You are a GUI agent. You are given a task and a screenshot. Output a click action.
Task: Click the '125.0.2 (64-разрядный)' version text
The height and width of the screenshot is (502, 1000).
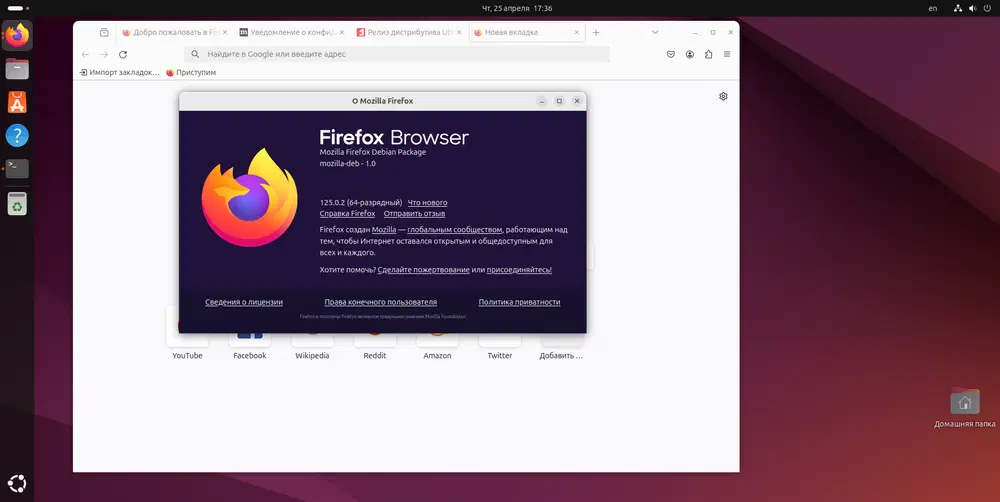[x=361, y=203]
